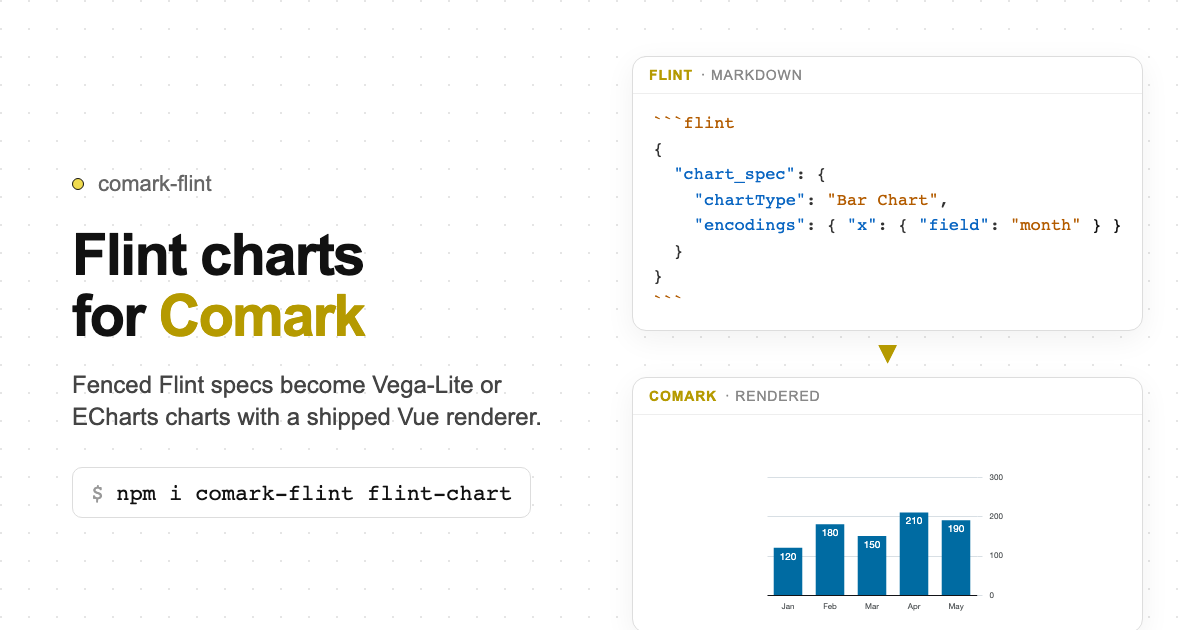This screenshot has width=1200, height=630.
Task: Click the MARKDOWN label in top card header
Action: (756, 75)
